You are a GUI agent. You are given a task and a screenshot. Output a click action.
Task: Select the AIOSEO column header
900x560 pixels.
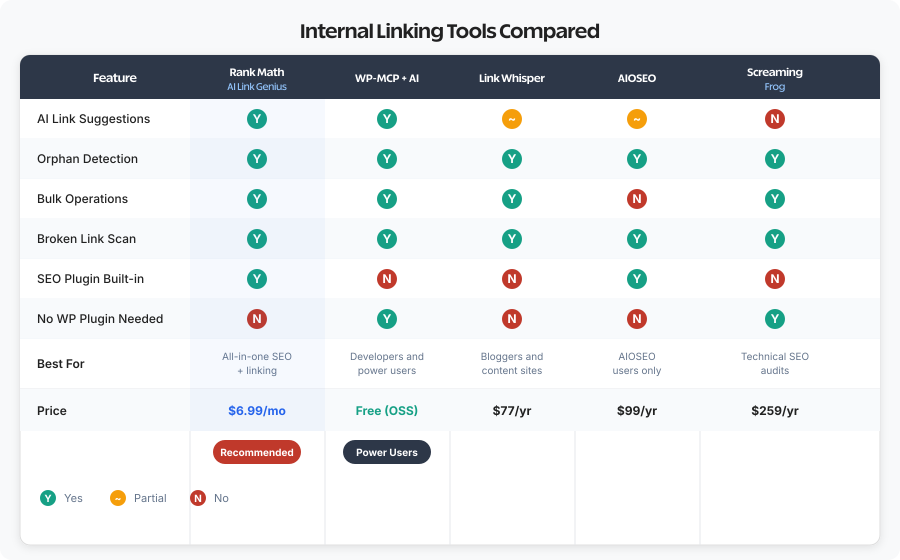[x=637, y=78]
